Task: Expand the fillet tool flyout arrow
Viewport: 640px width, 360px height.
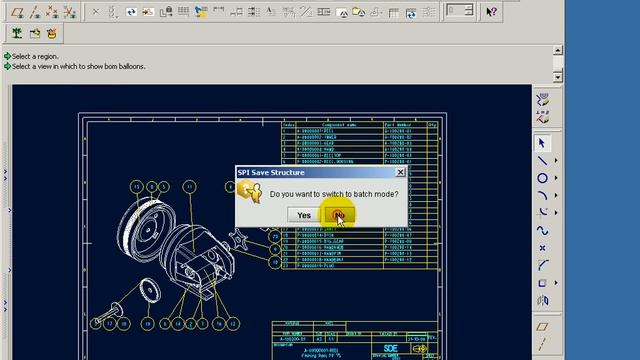Action: coord(556,212)
